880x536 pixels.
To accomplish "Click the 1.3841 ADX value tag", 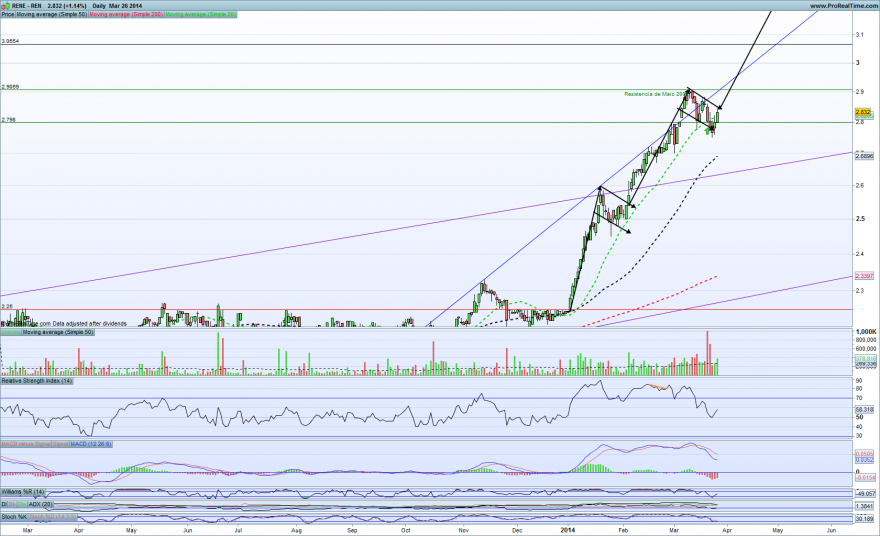I will point(864,506).
